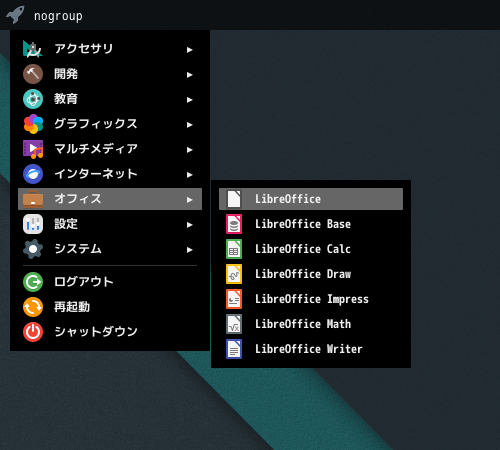Select the highlighted オフィス menu entry
500x450 pixels.
tap(110, 199)
